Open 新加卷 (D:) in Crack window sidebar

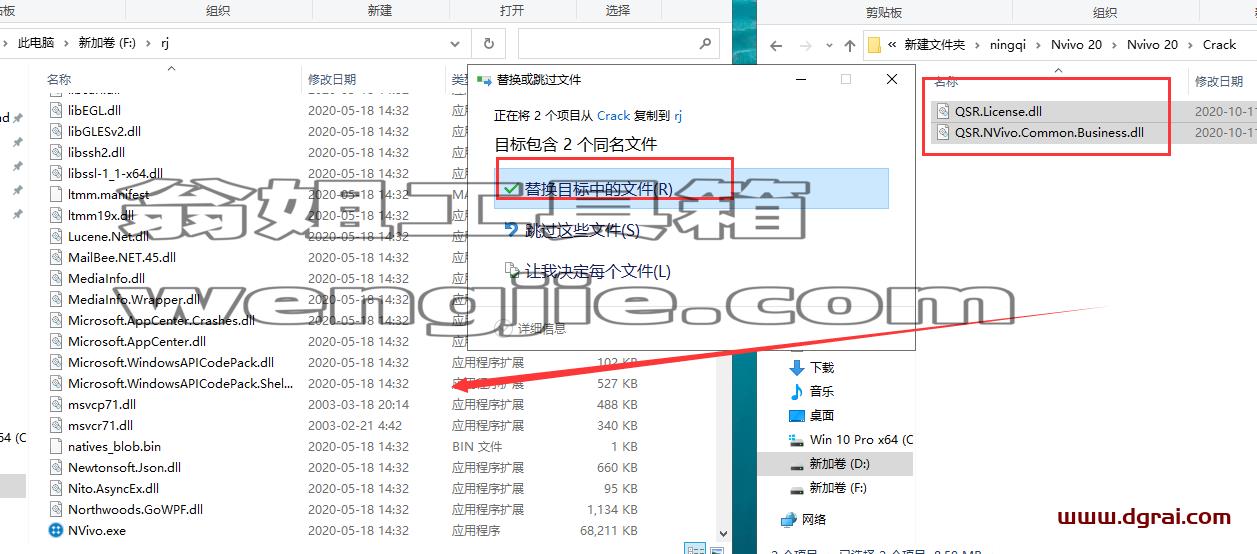(x=837, y=464)
